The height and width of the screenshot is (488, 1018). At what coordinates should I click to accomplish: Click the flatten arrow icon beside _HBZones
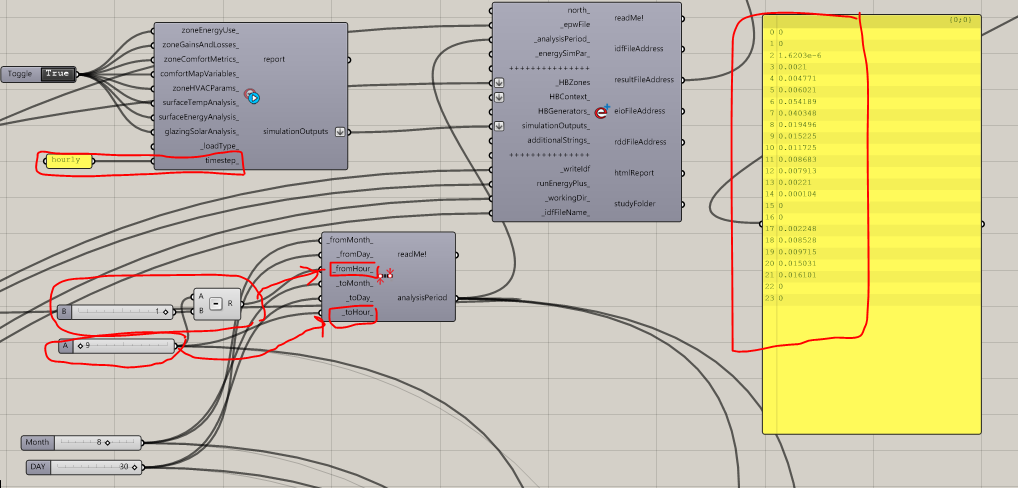(499, 82)
